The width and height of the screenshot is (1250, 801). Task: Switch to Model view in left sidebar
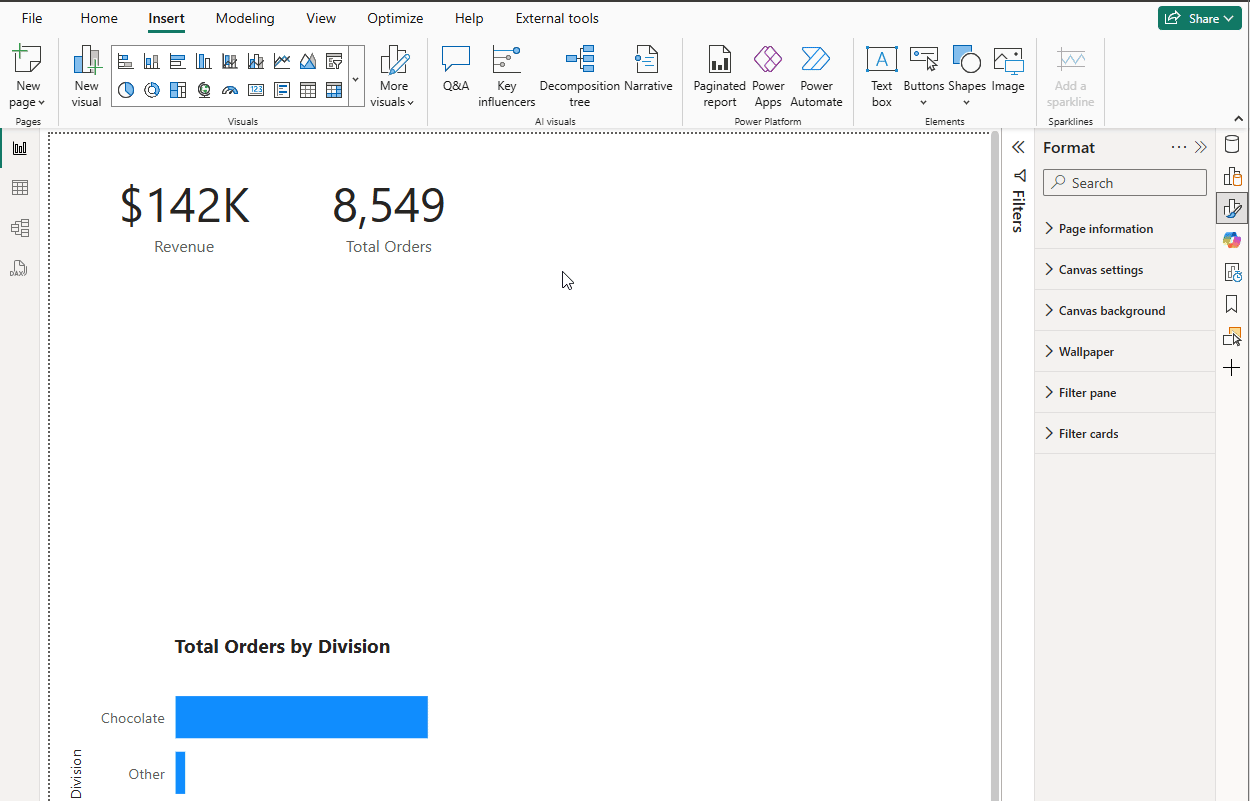(20, 228)
